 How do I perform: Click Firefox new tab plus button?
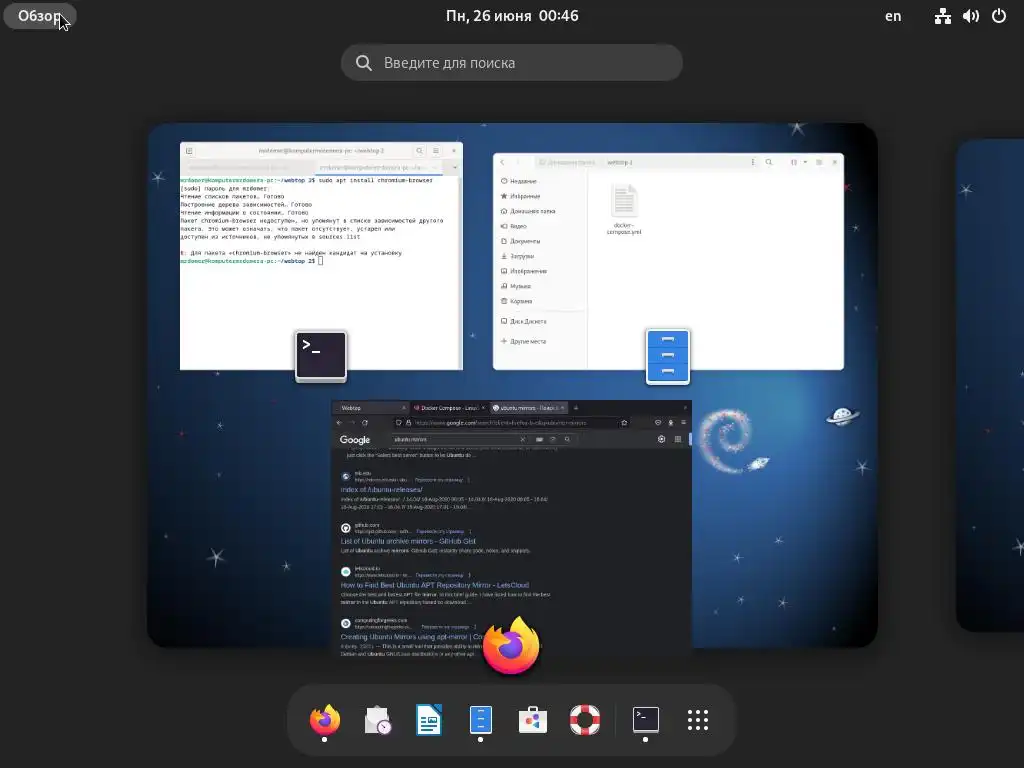click(x=575, y=408)
